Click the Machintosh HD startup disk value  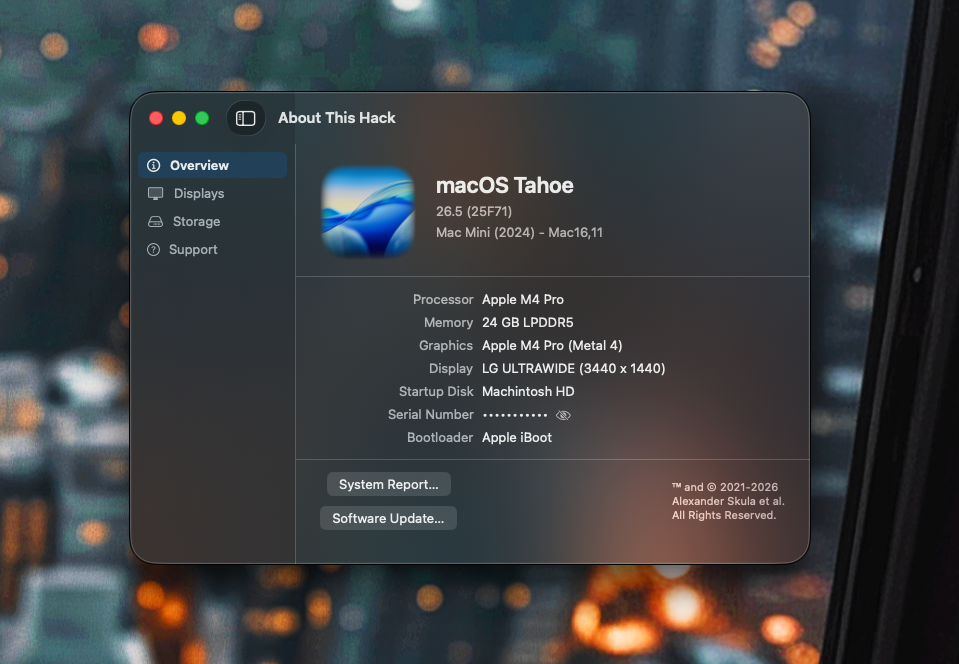pyautogui.click(x=528, y=391)
